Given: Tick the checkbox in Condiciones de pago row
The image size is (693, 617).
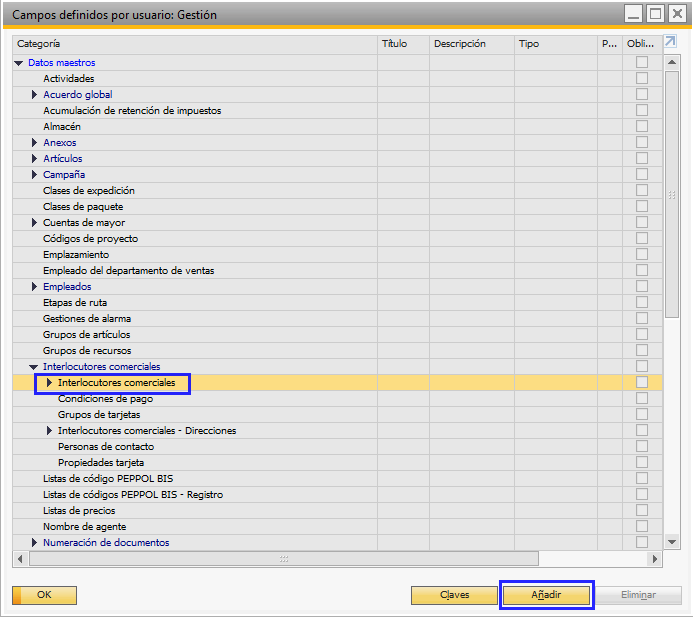Looking at the screenshot, I should (642, 398).
